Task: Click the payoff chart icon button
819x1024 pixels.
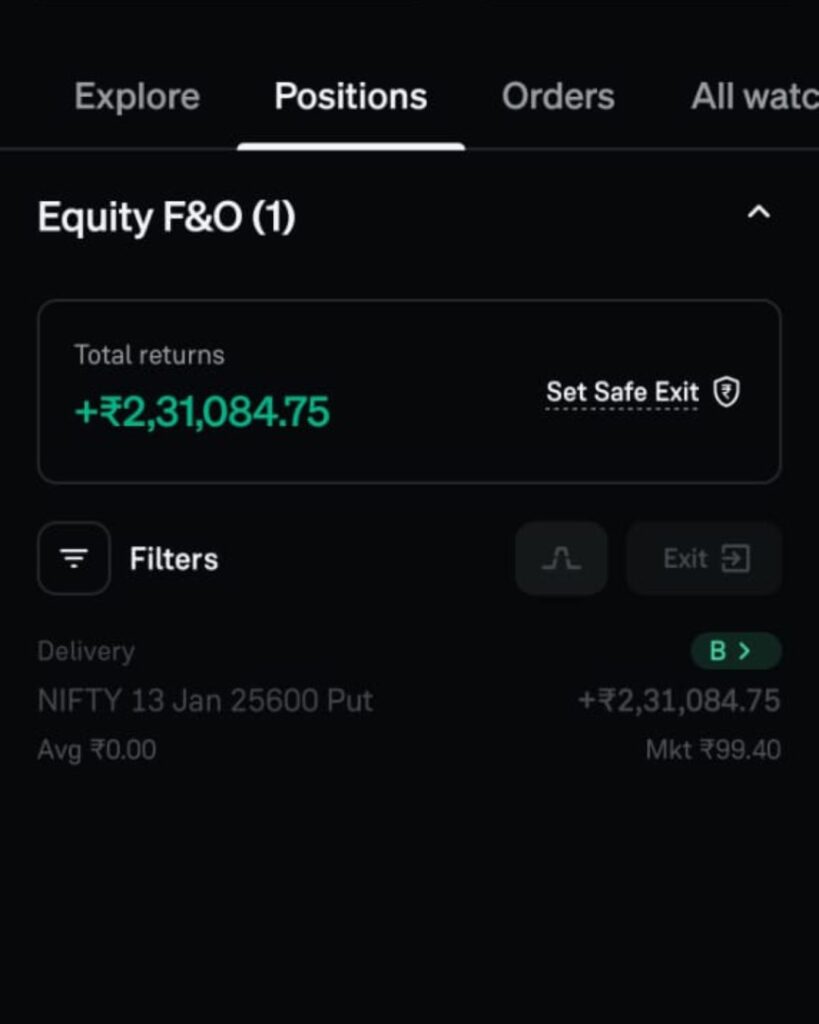Action: 561,558
